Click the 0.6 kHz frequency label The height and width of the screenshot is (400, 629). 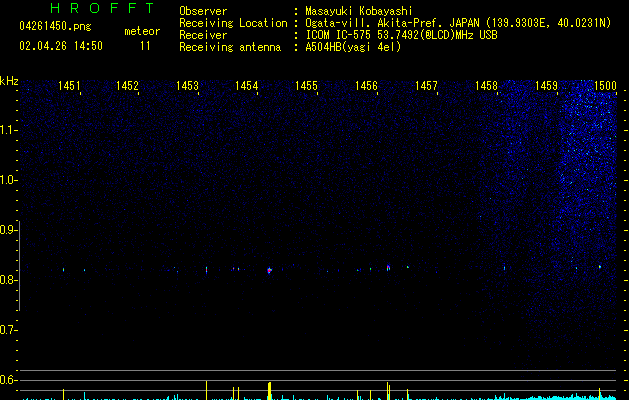coord(8,380)
